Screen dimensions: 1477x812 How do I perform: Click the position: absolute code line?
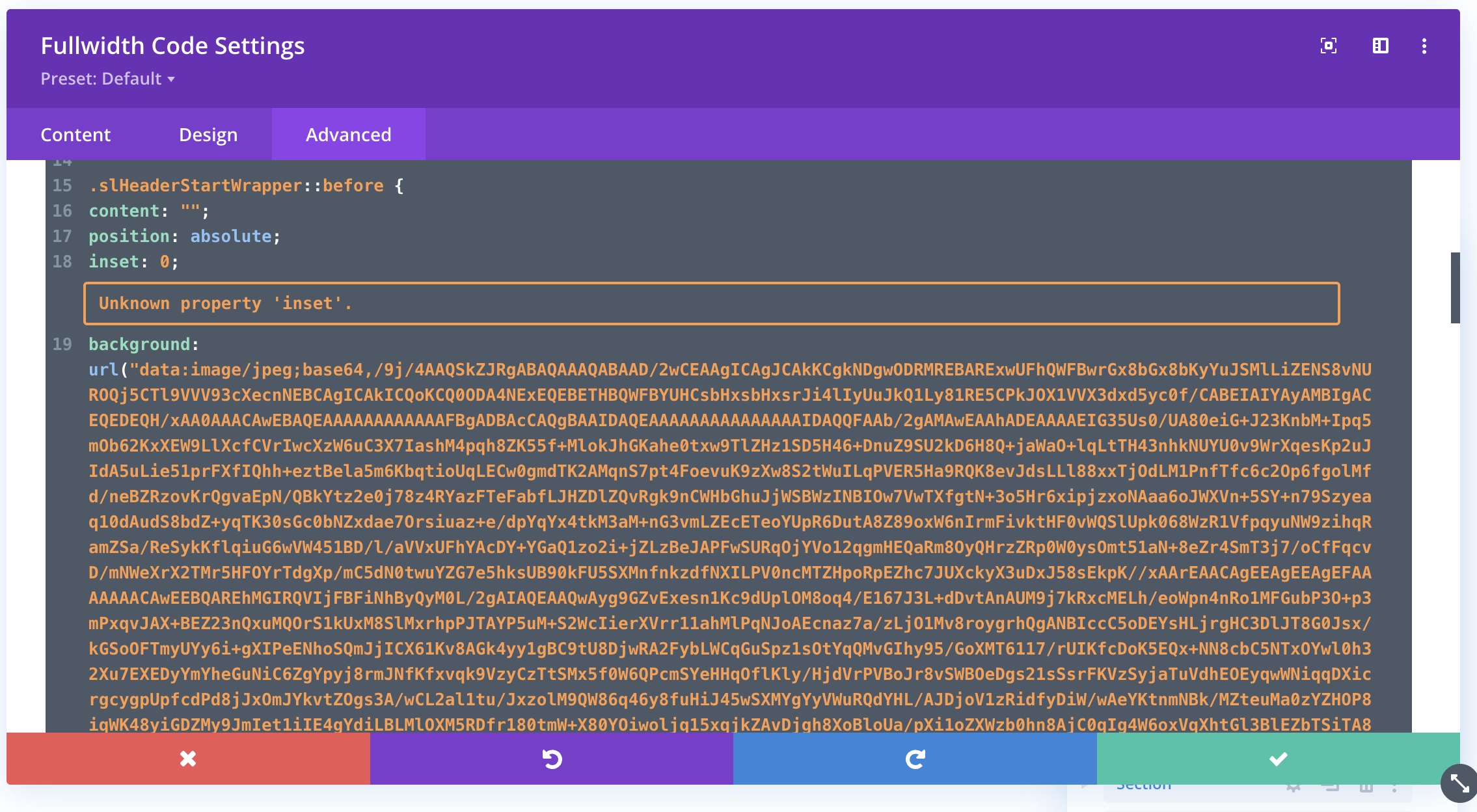(x=184, y=236)
